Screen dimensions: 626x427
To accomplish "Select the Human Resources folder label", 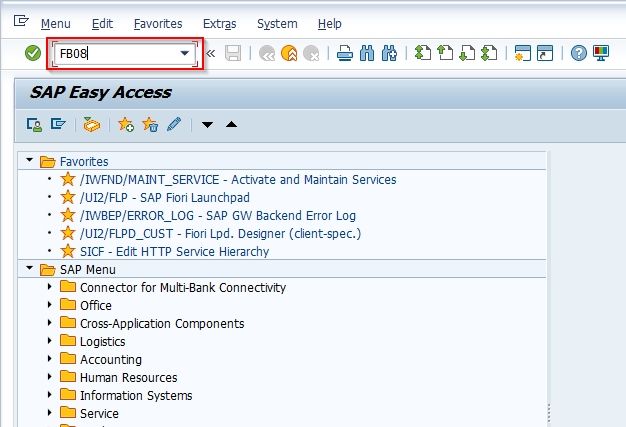I will (129, 378).
